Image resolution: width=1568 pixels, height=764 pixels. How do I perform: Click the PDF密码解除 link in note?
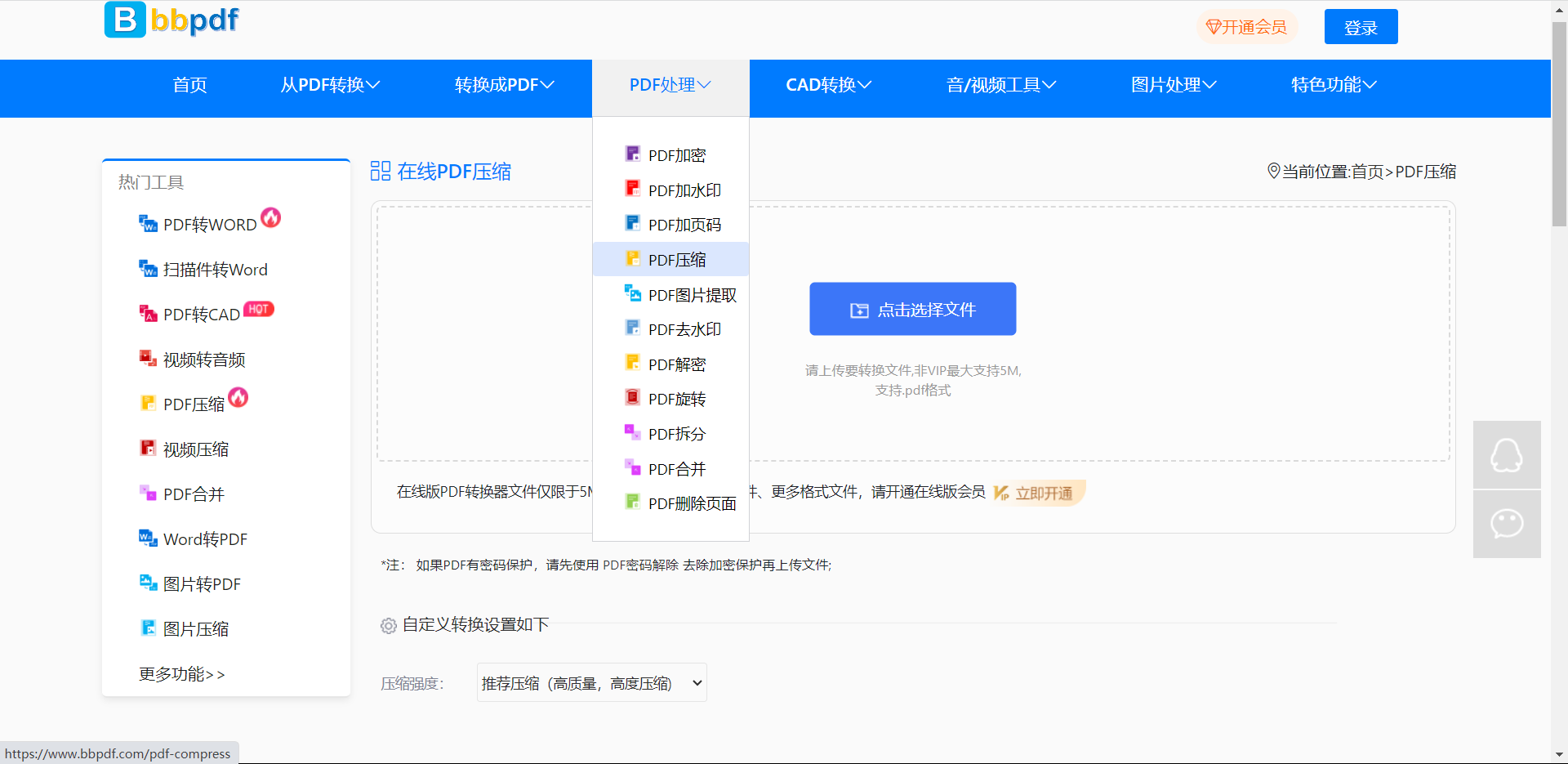click(640, 565)
